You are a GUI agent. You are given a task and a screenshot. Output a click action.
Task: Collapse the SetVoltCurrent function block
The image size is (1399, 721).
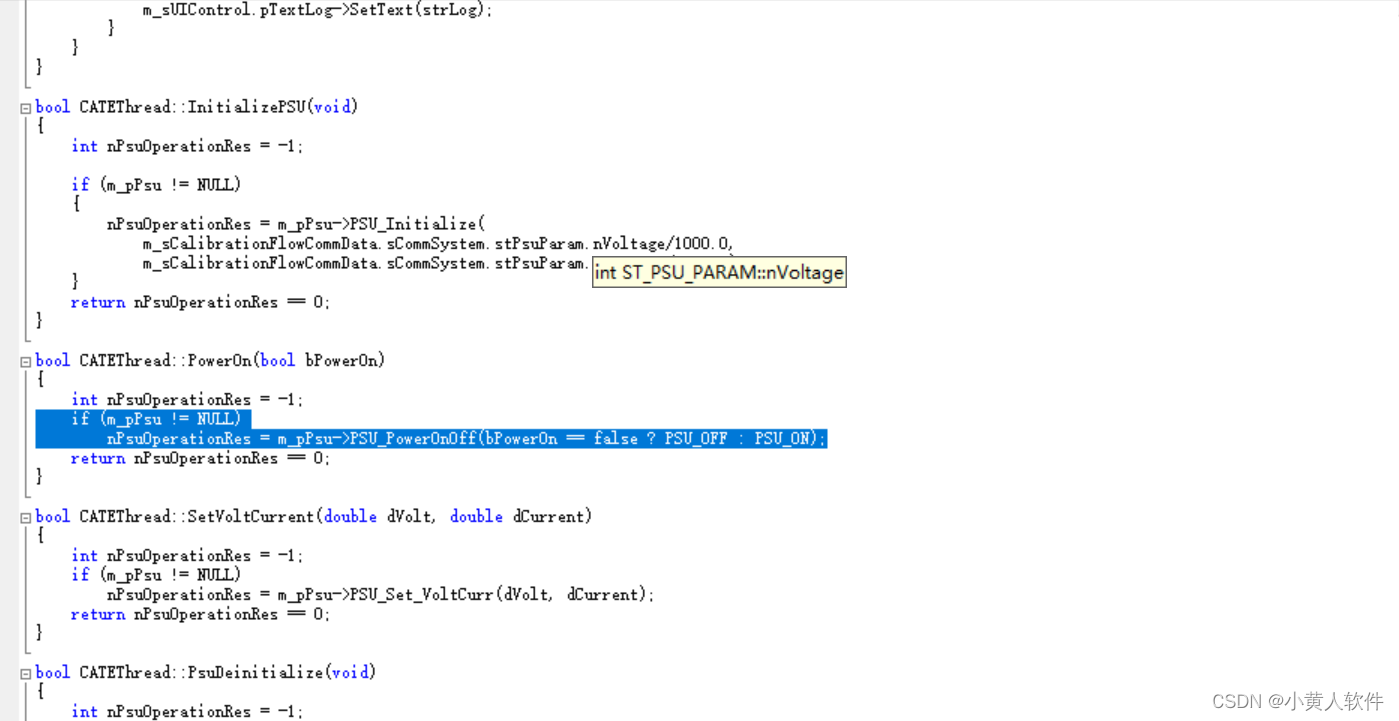[26, 518]
